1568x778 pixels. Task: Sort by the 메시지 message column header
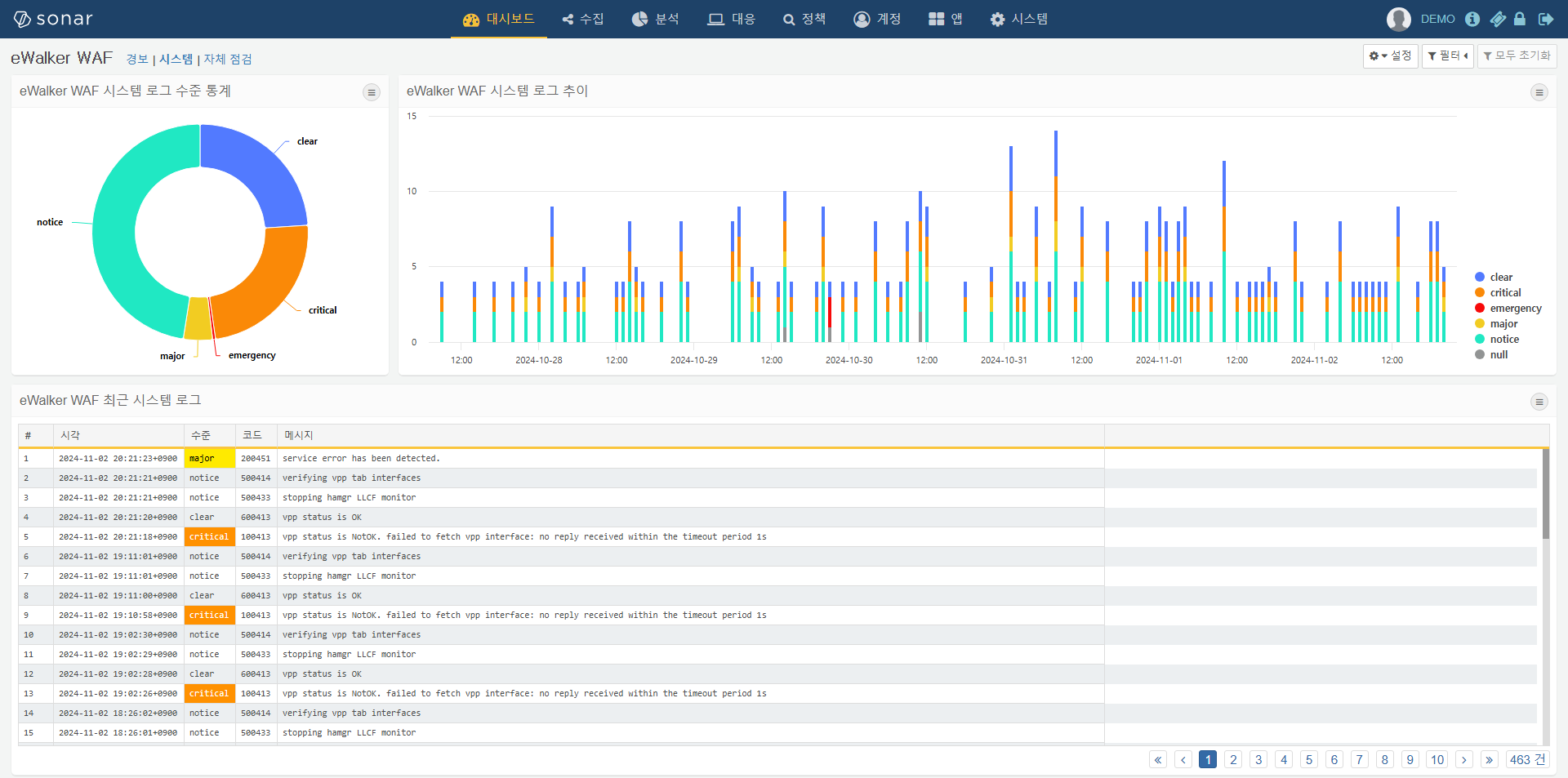pyautogui.click(x=690, y=435)
